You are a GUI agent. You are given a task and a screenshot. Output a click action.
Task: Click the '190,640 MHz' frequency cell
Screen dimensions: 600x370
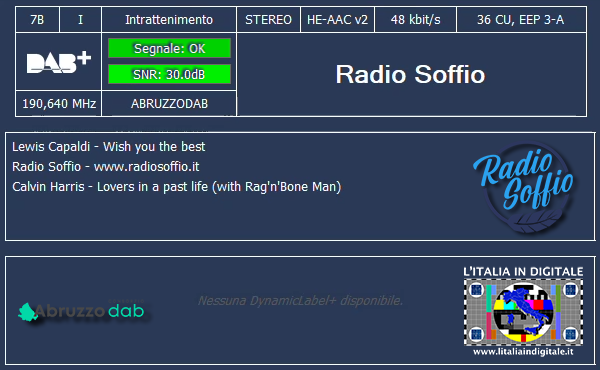pos(59,103)
